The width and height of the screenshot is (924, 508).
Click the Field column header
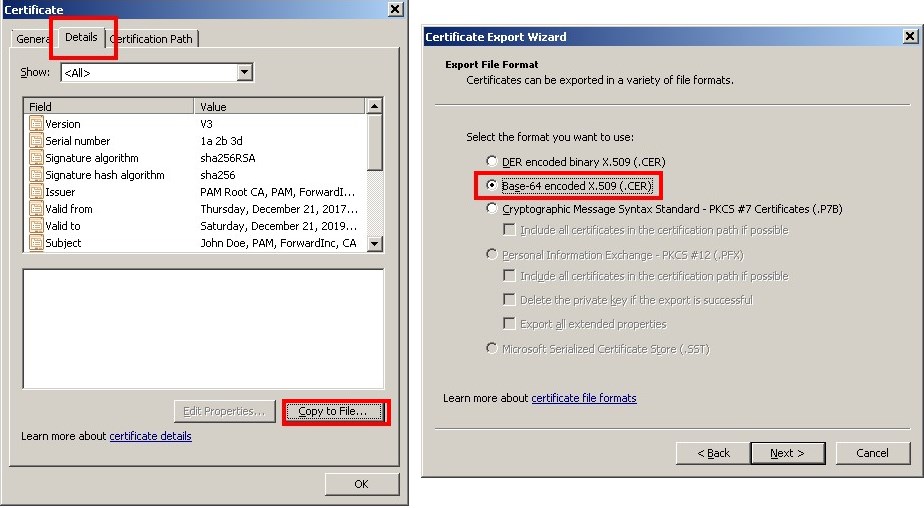[109, 107]
